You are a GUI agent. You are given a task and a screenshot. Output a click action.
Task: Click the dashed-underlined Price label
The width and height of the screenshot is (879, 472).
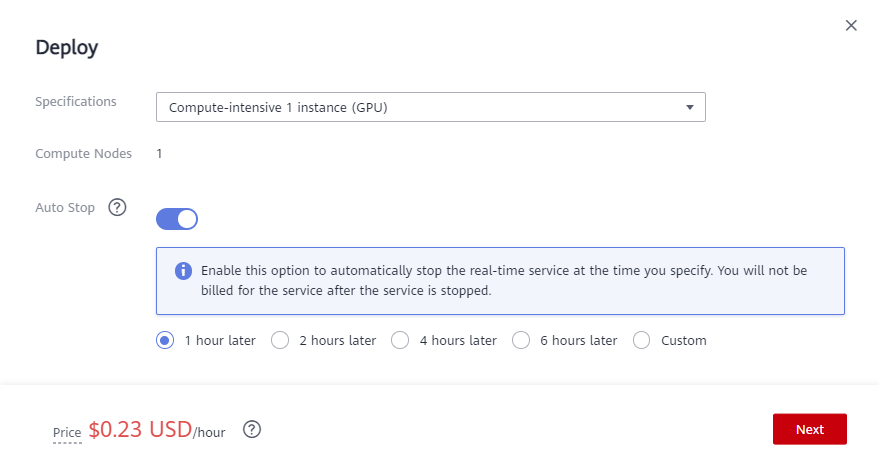[67, 432]
